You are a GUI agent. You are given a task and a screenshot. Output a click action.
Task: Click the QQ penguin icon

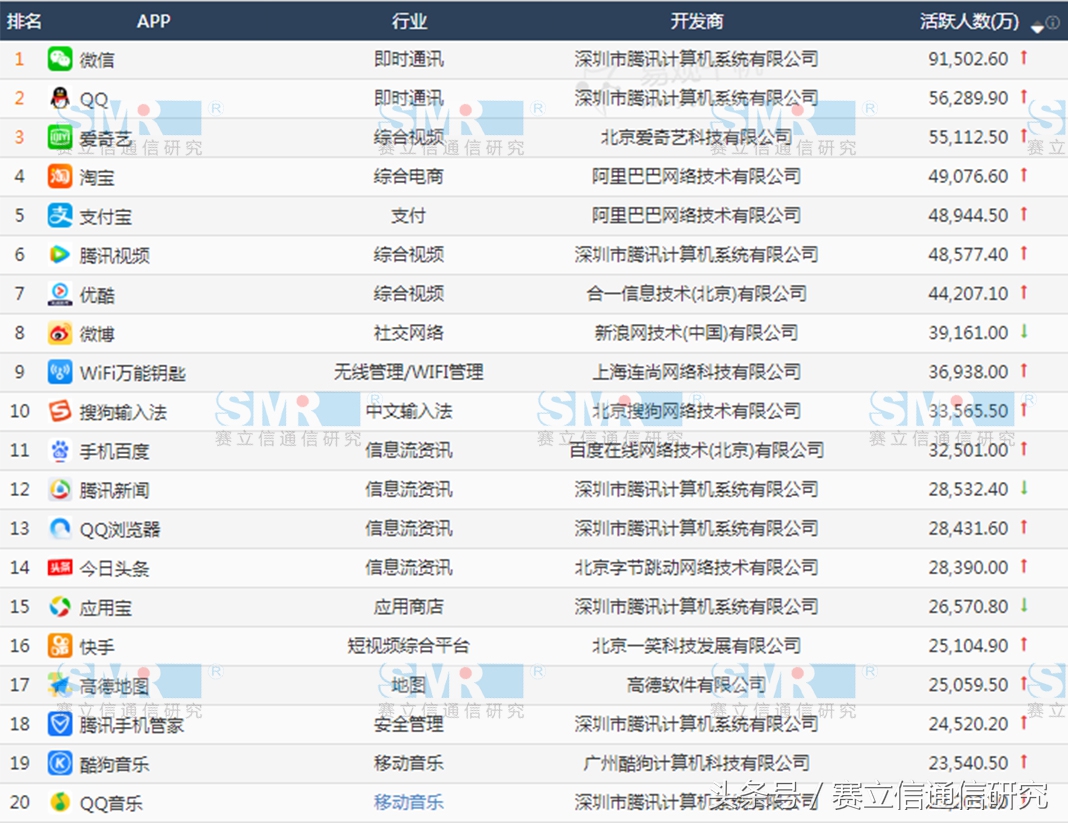[x=59, y=98]
